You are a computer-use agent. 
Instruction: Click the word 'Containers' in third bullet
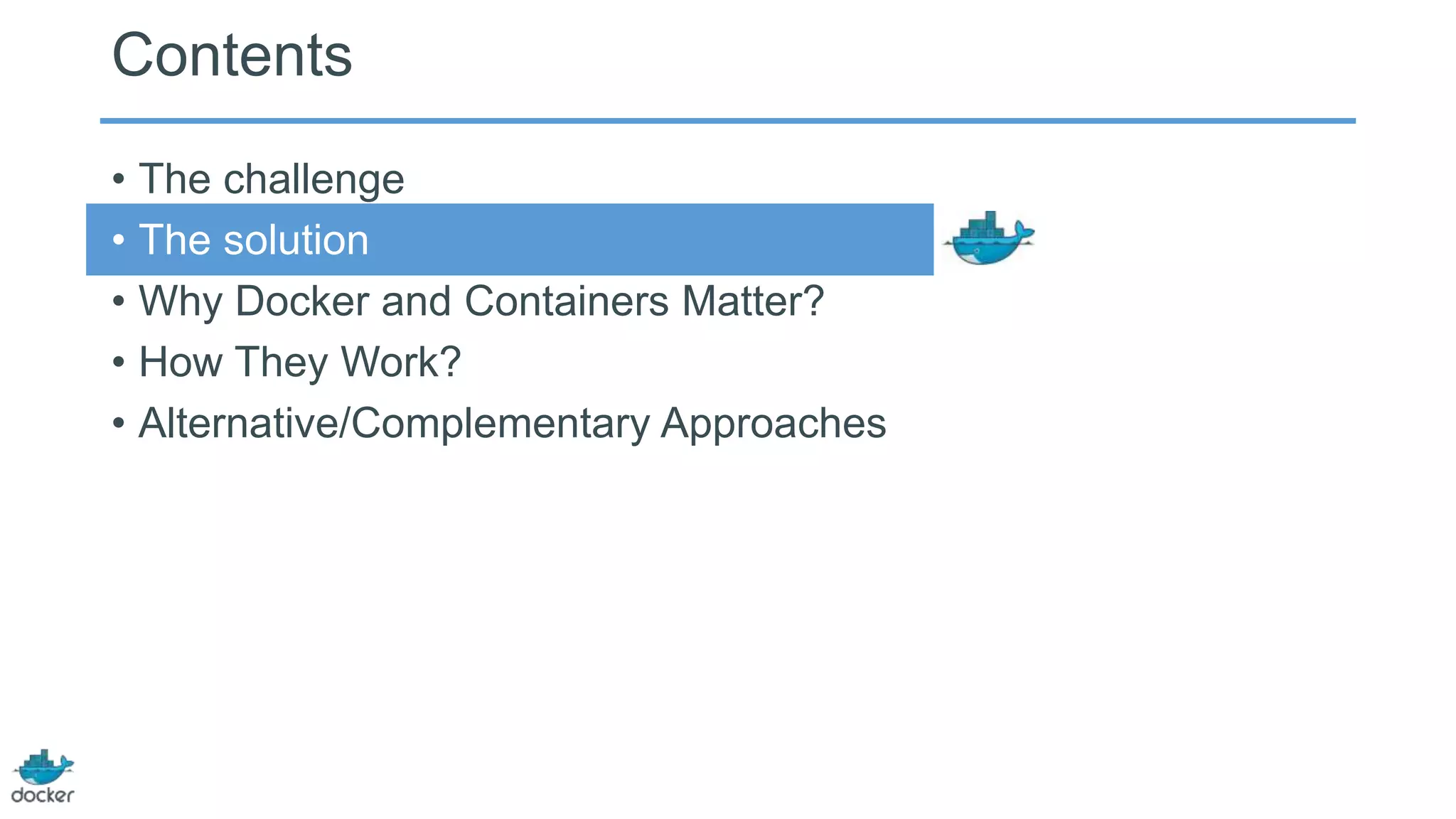tap(566, 301)
